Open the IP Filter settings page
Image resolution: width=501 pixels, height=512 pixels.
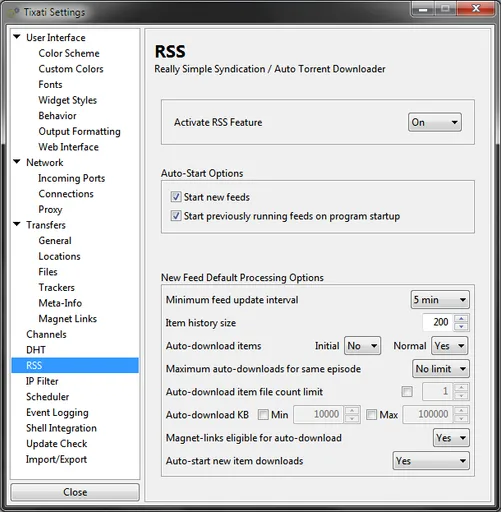tap(42, 381)
